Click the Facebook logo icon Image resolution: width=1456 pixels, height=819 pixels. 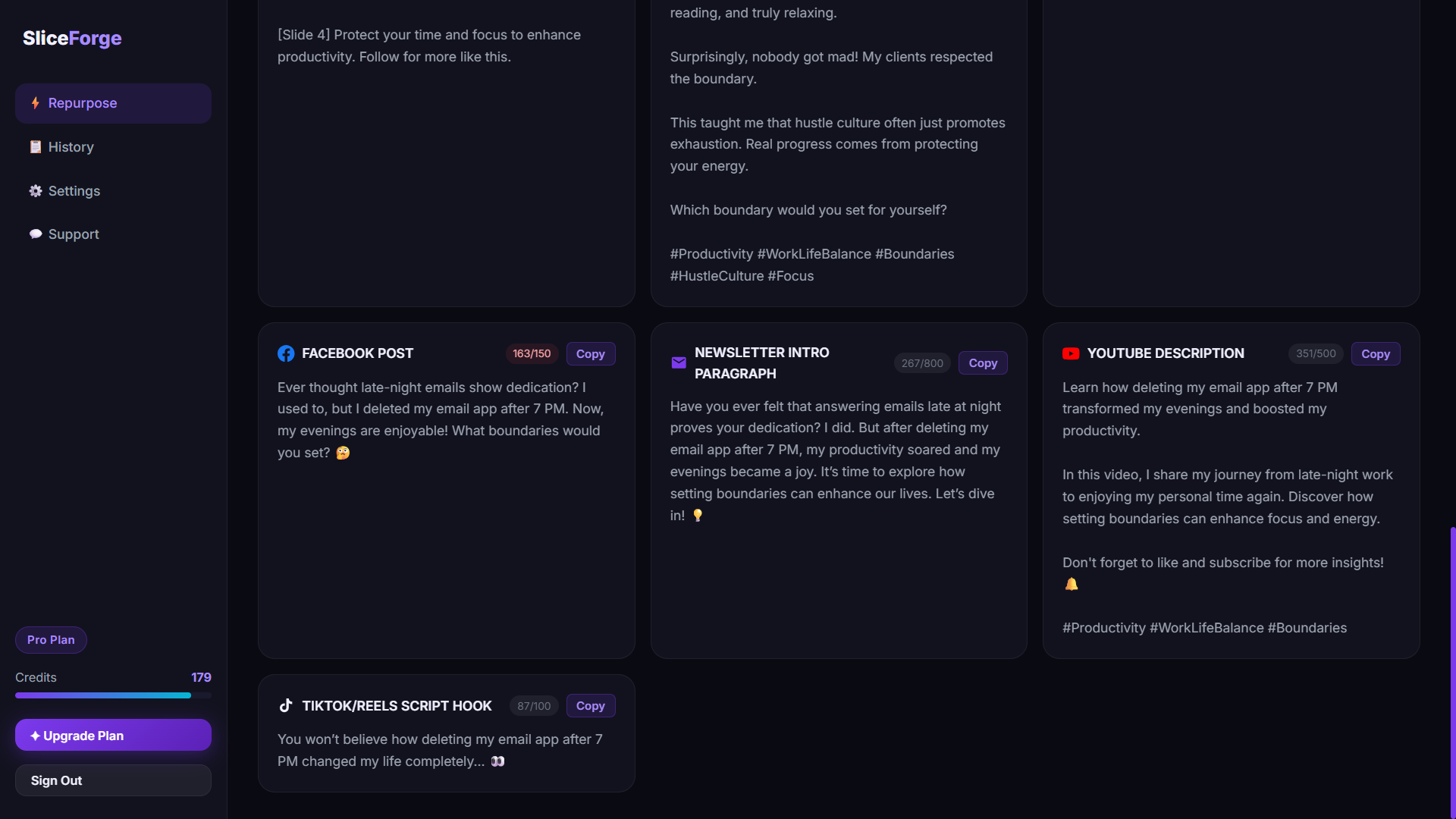click(286, 353)
